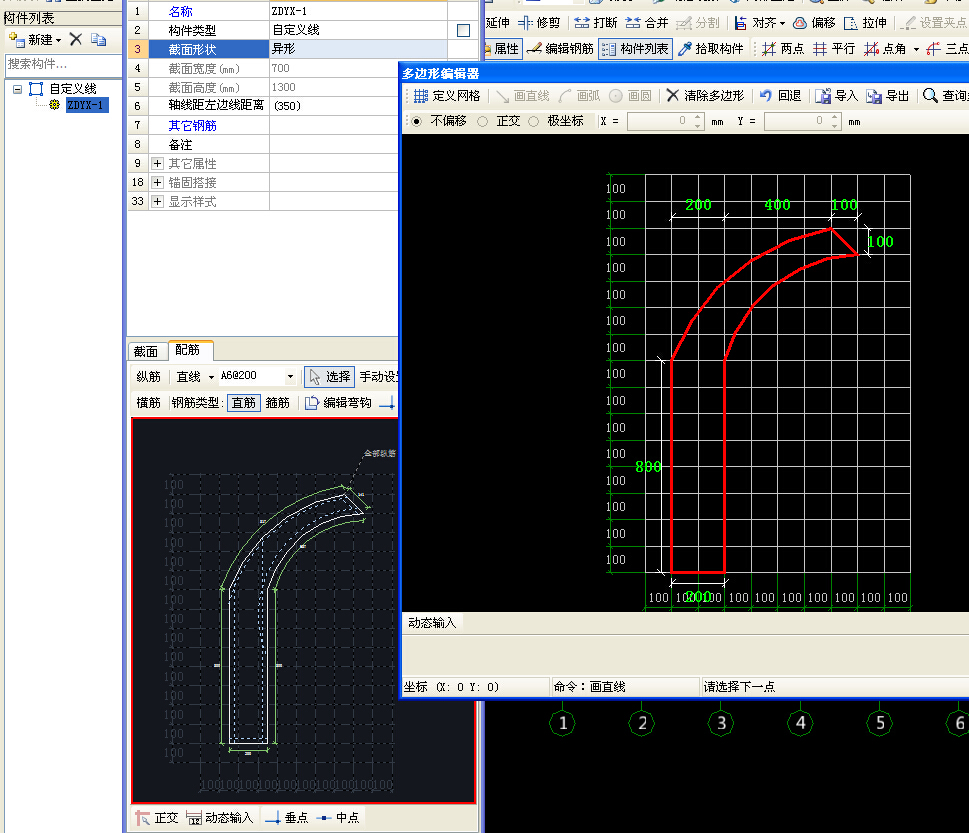The image size is (969, 833).
Task: Click the 属性 properties button
Action: click(504, 49)
